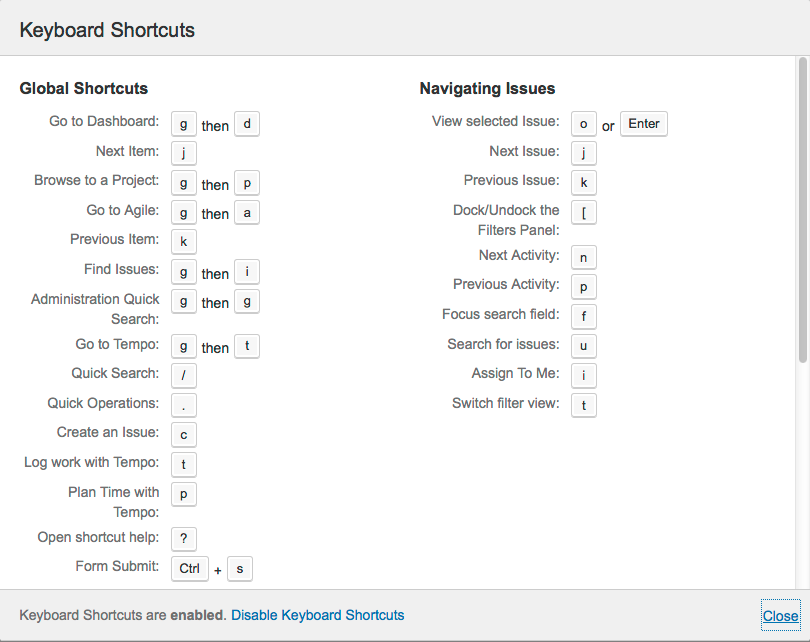Image resolution: width=810 pixels, height=642 pixels.
Task: Click the Disable Keyboard Shortcuts link
Action: pyautogui.click(x=317, y=615)
